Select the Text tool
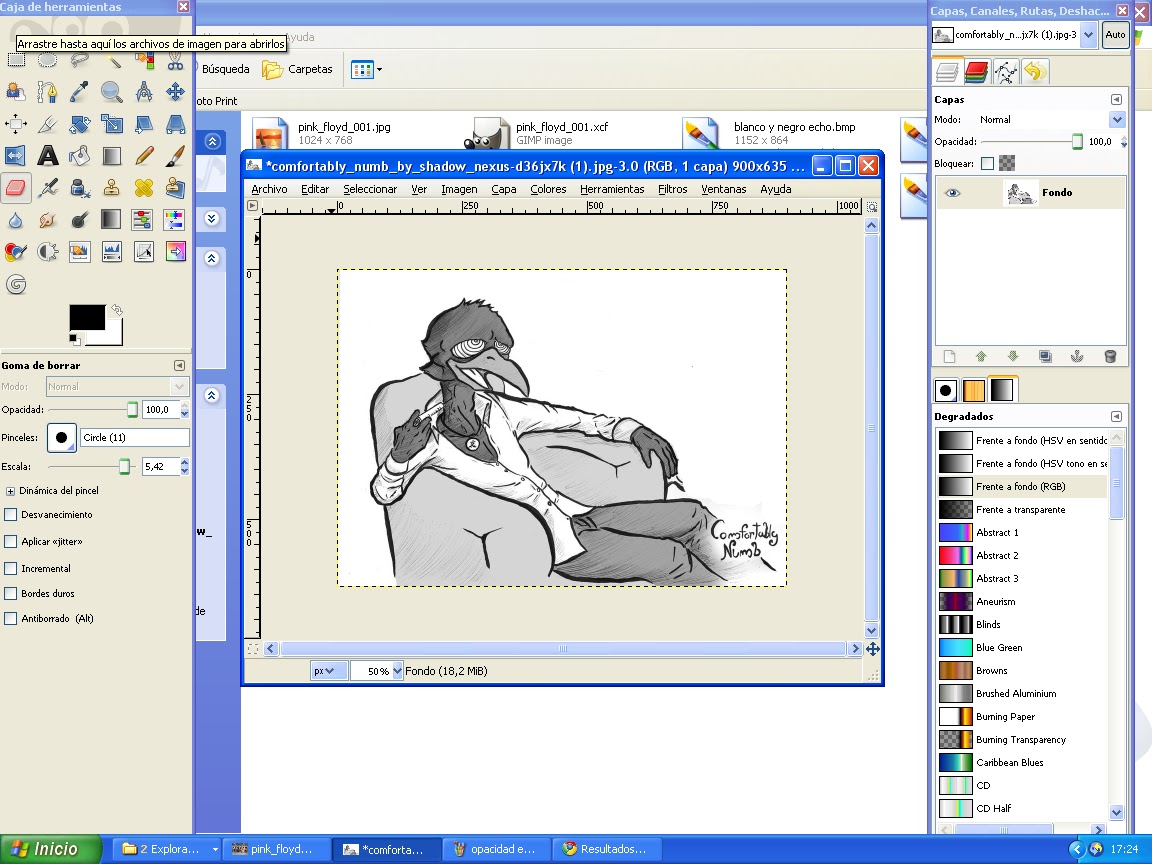Image resolution: width=1152 pixels, height=864 pixels. point(48,156)
